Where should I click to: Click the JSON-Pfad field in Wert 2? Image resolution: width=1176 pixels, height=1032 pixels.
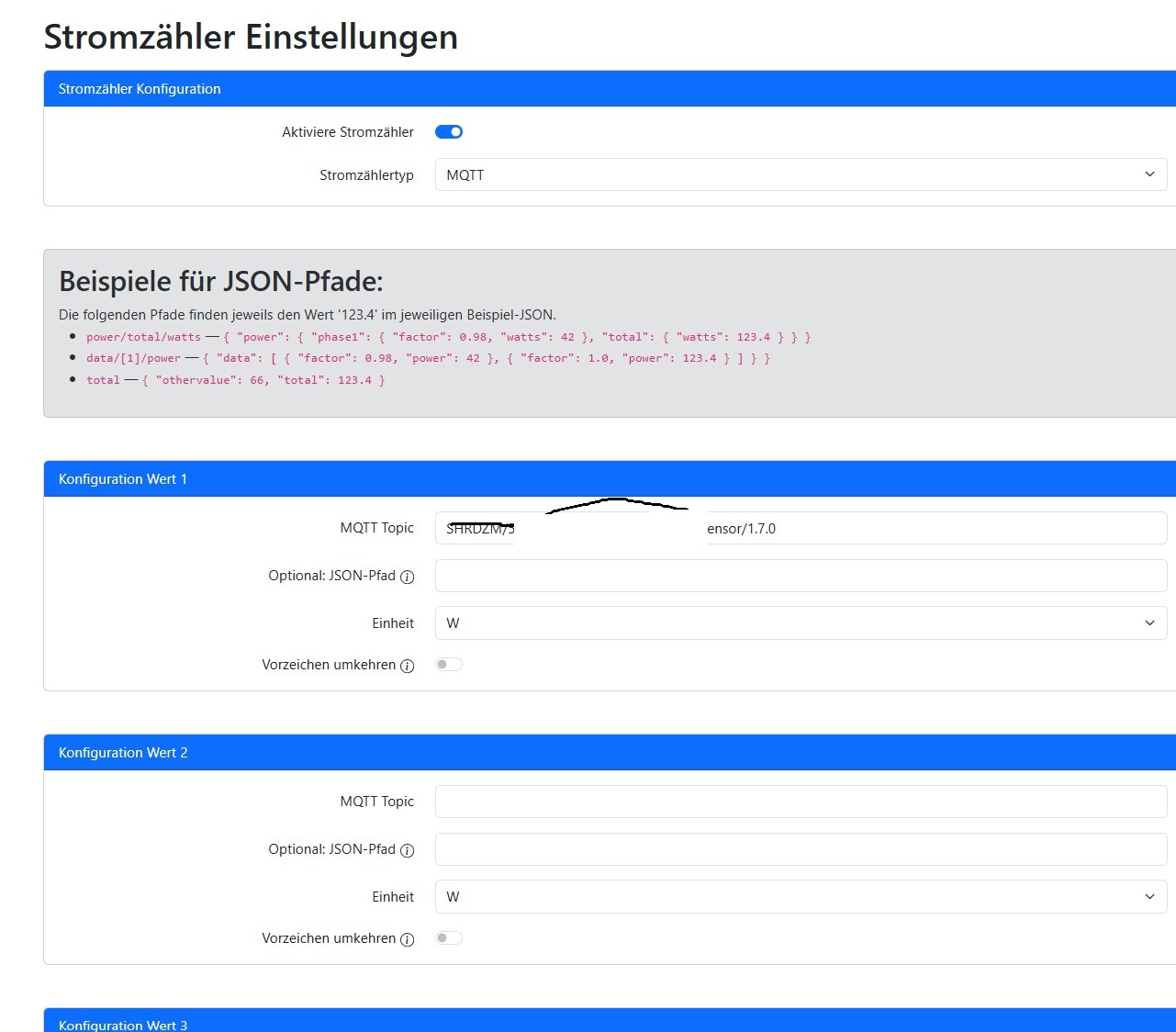pyautogui.click(x=801, y=849)
